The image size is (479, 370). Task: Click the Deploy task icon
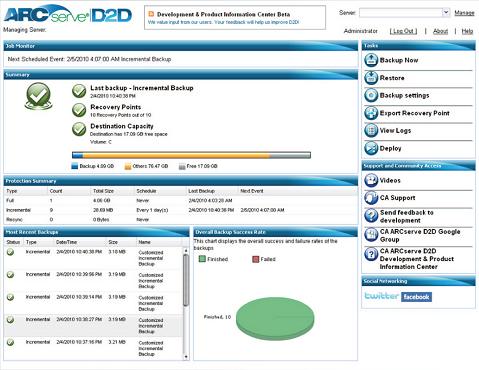click(371, 148)
